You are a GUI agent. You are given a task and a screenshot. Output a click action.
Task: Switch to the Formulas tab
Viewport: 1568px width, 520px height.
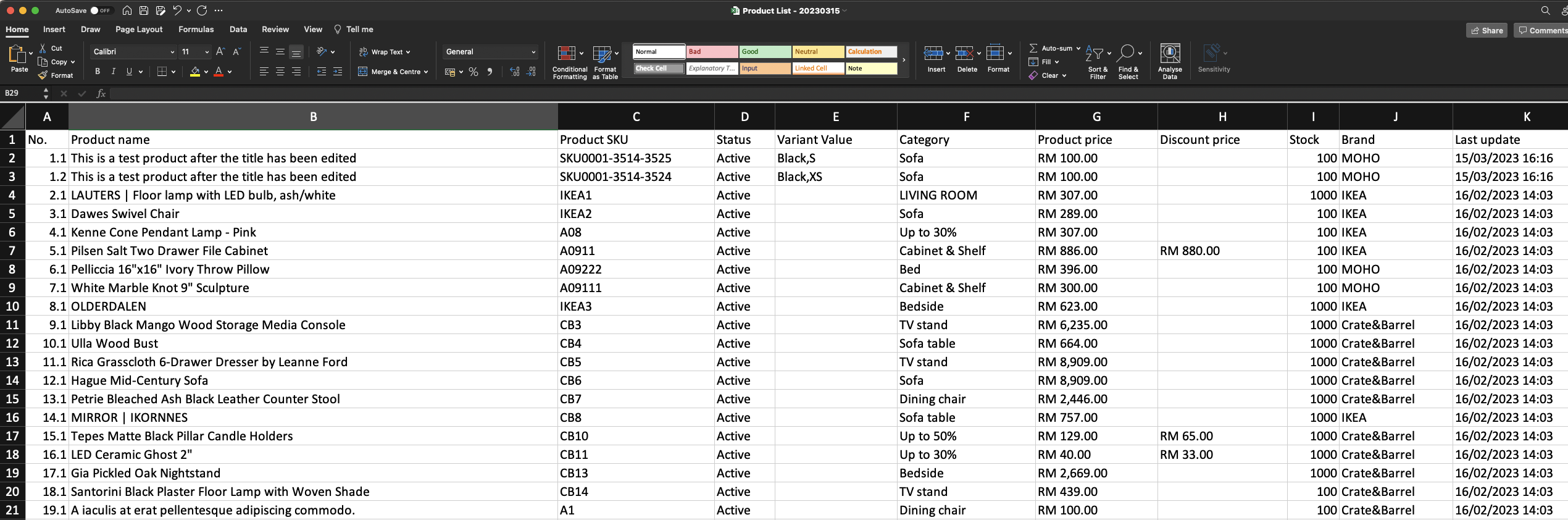point(196,29)
